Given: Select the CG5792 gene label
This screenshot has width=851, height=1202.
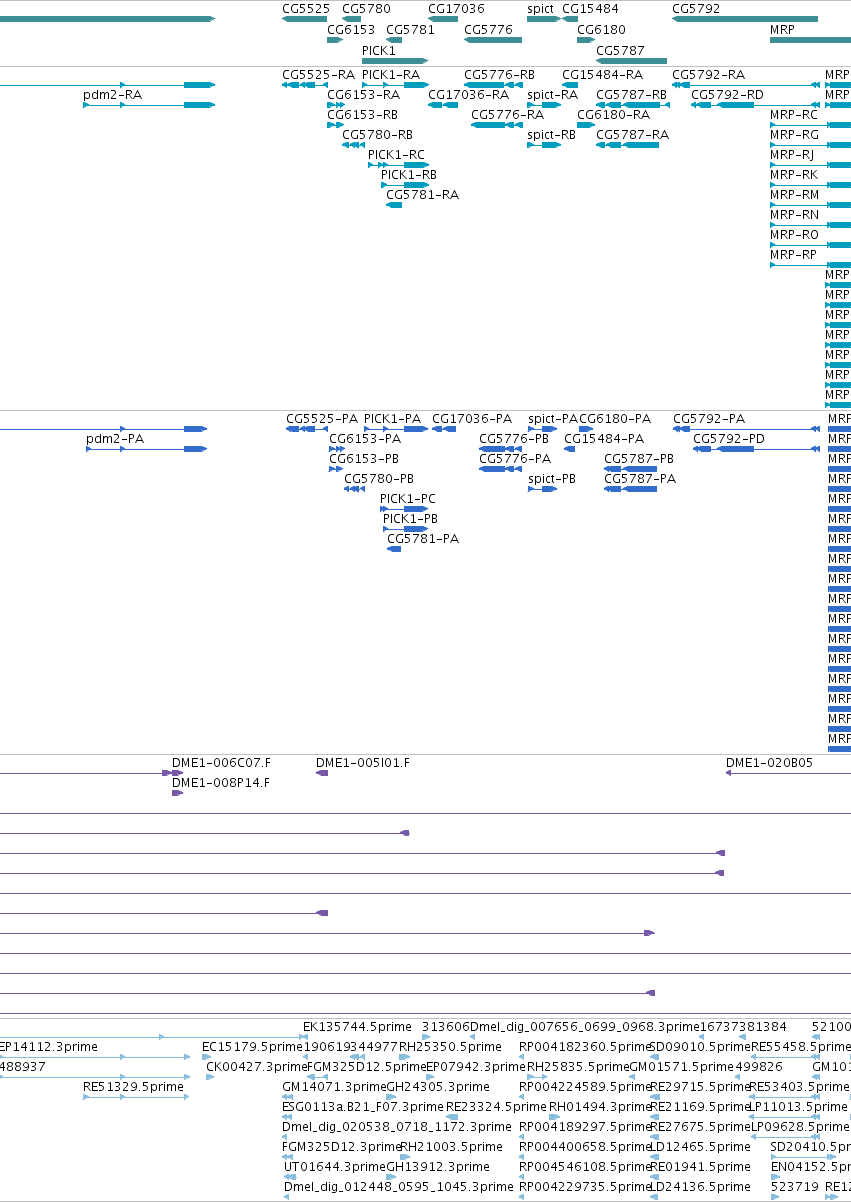Looking at the screenshot, I should pyautogui.click(x=696, y=9).
